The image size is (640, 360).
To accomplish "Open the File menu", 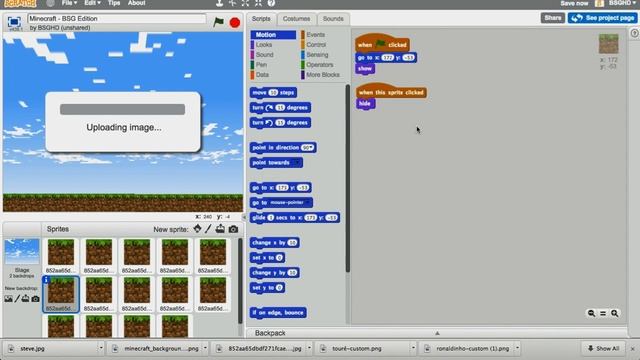I will (x=69, y=3).
